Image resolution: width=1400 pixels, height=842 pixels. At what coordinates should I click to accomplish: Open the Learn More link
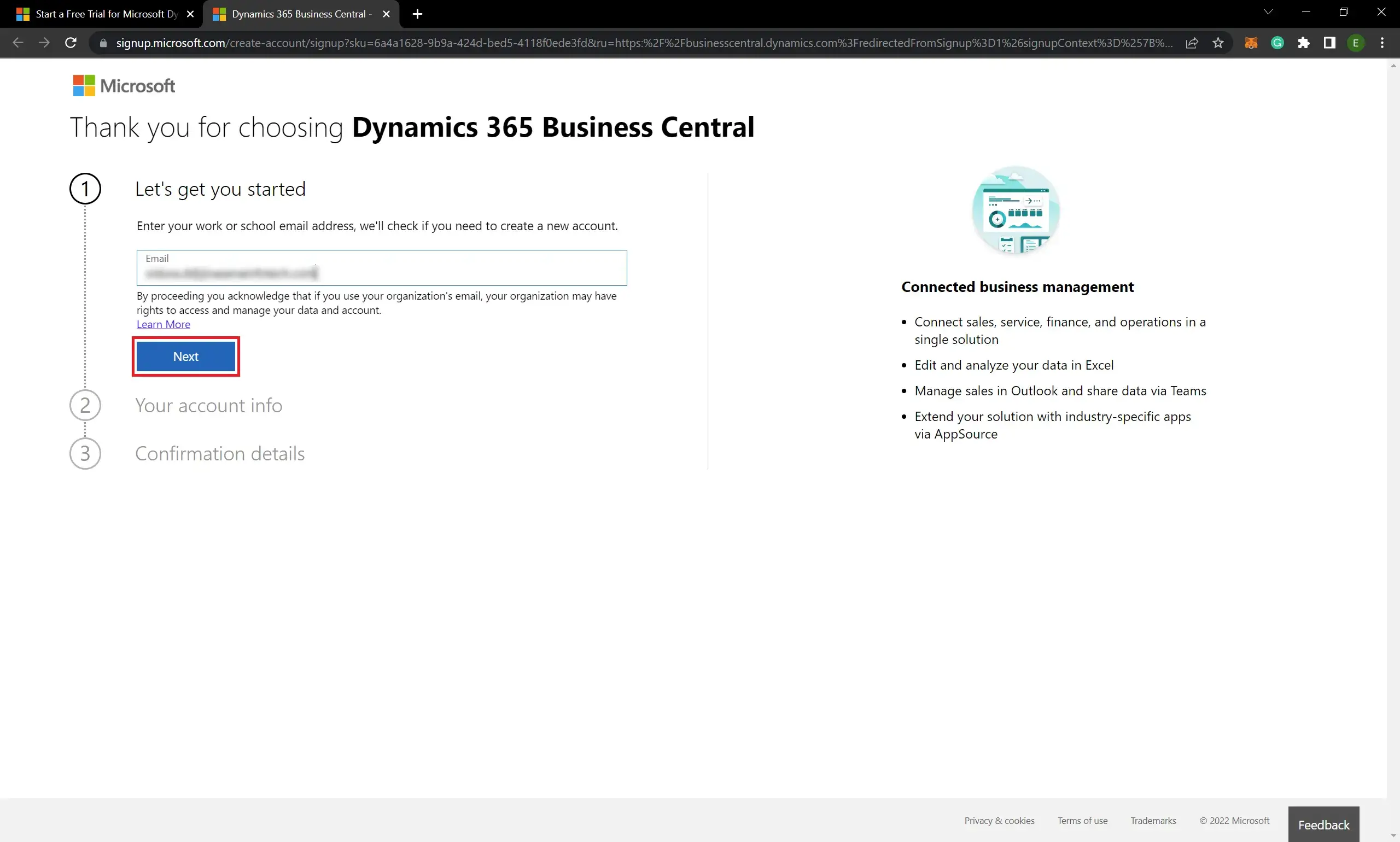(x=164, y=325)
